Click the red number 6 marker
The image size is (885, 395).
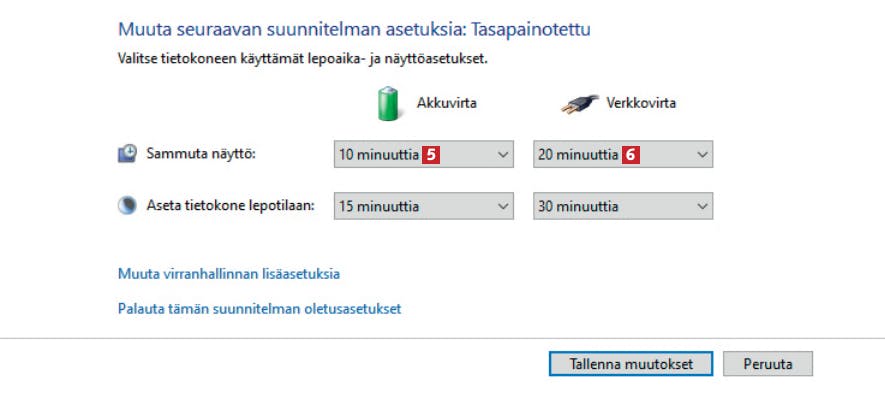coord(631,155)
